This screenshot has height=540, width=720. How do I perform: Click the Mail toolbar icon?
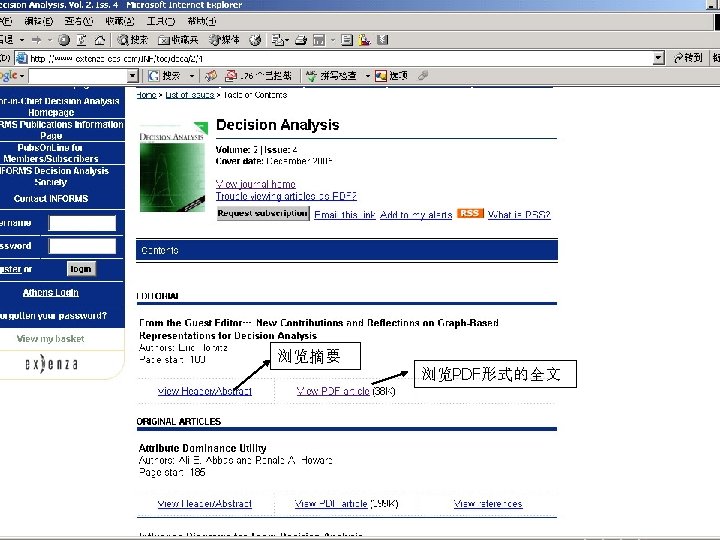(x=277, y=40)
